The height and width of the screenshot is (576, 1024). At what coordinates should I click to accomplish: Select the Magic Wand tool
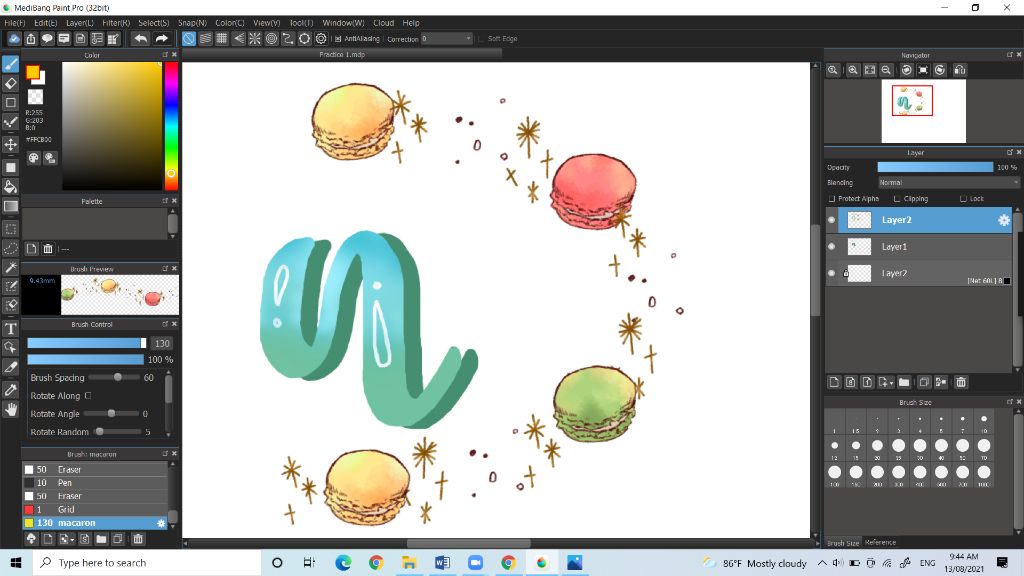[10, 267]
